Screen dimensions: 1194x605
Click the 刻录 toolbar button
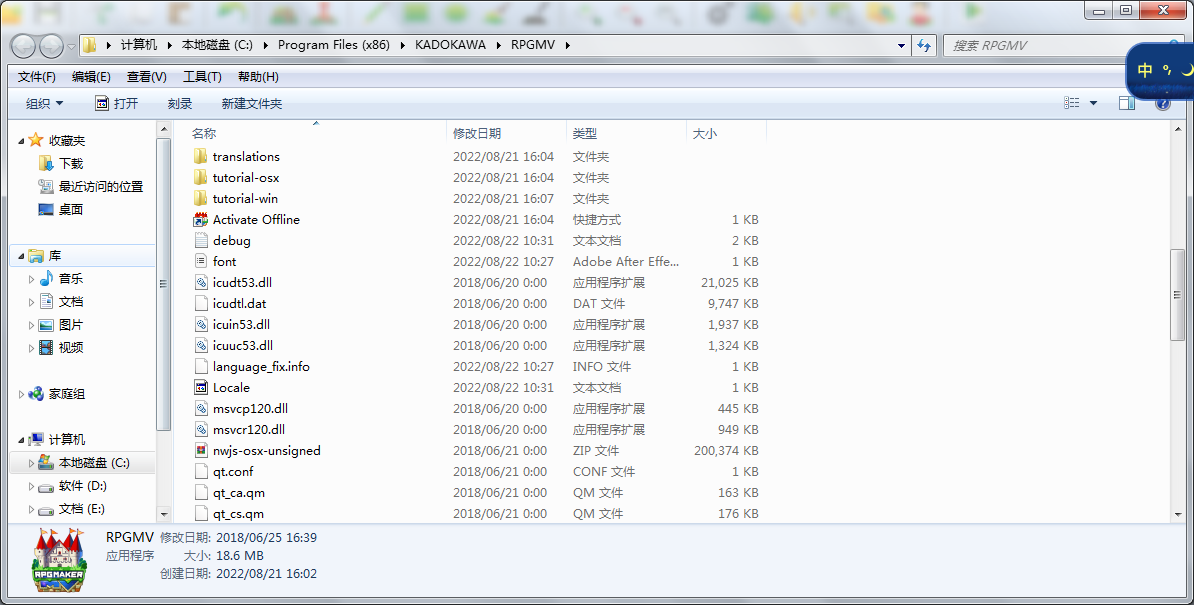180,103
